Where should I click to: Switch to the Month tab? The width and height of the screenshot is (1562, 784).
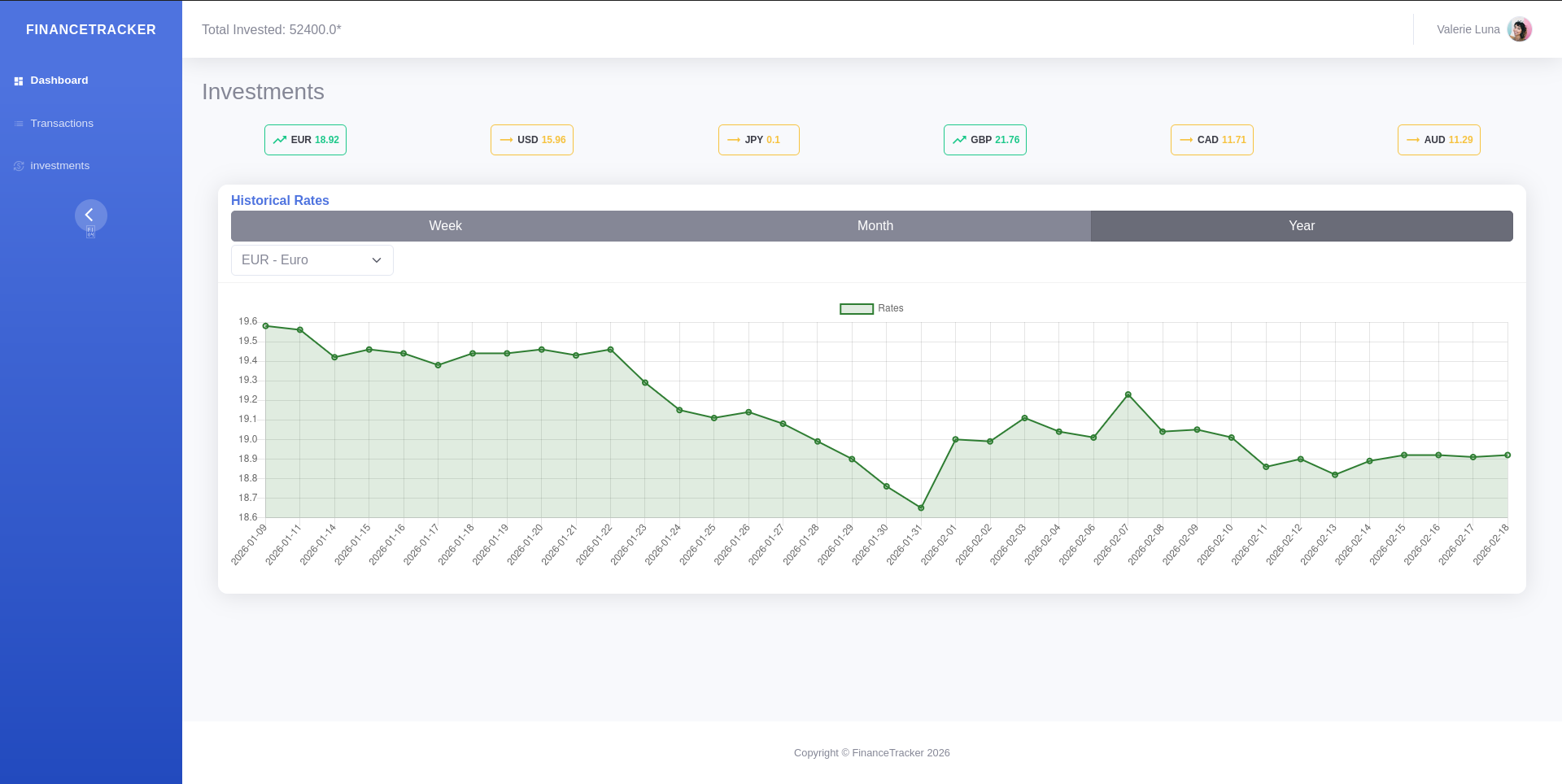(875, 226)
